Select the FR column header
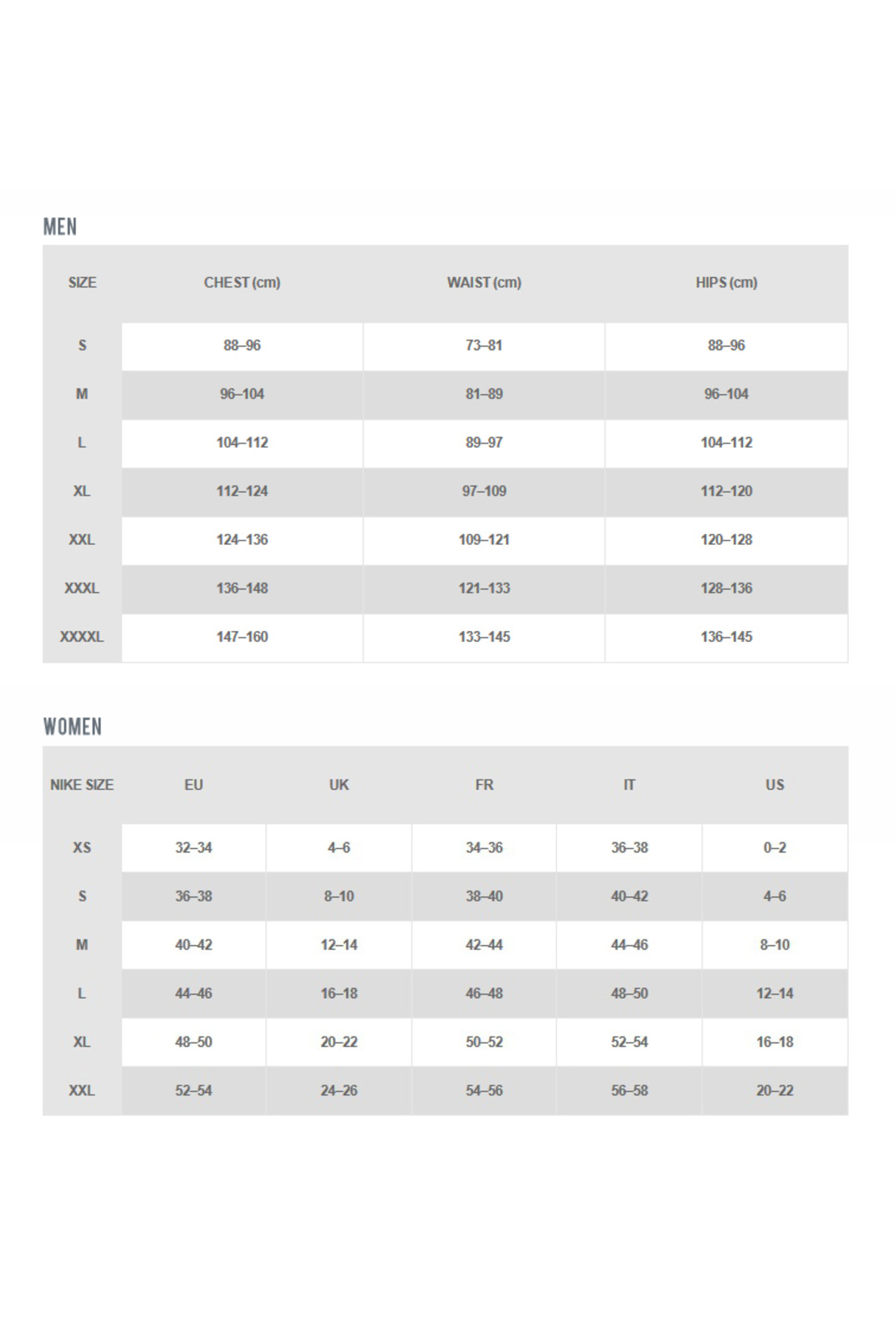Screen dimensions: 896x1344 (484, 785)
